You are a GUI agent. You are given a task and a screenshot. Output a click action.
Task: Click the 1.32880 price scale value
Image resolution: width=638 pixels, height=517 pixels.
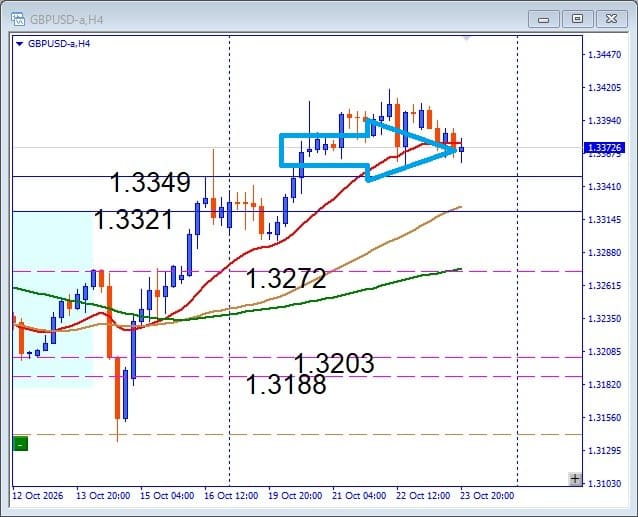coord(605,253)
